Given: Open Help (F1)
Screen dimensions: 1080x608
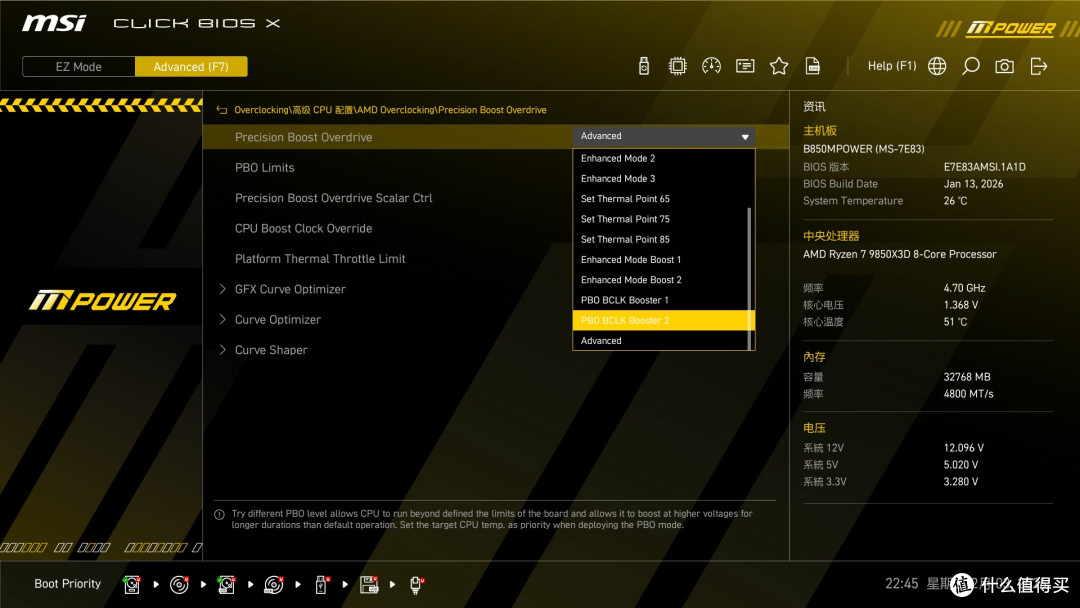Looking at the screenshot, I should [891, 66].
